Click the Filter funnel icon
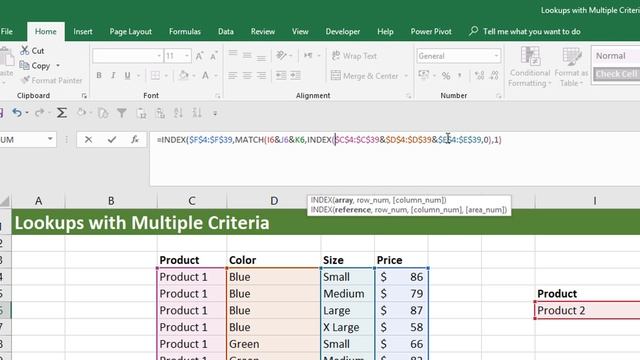This screenshot has width=640, height=360. coord(122,113)
